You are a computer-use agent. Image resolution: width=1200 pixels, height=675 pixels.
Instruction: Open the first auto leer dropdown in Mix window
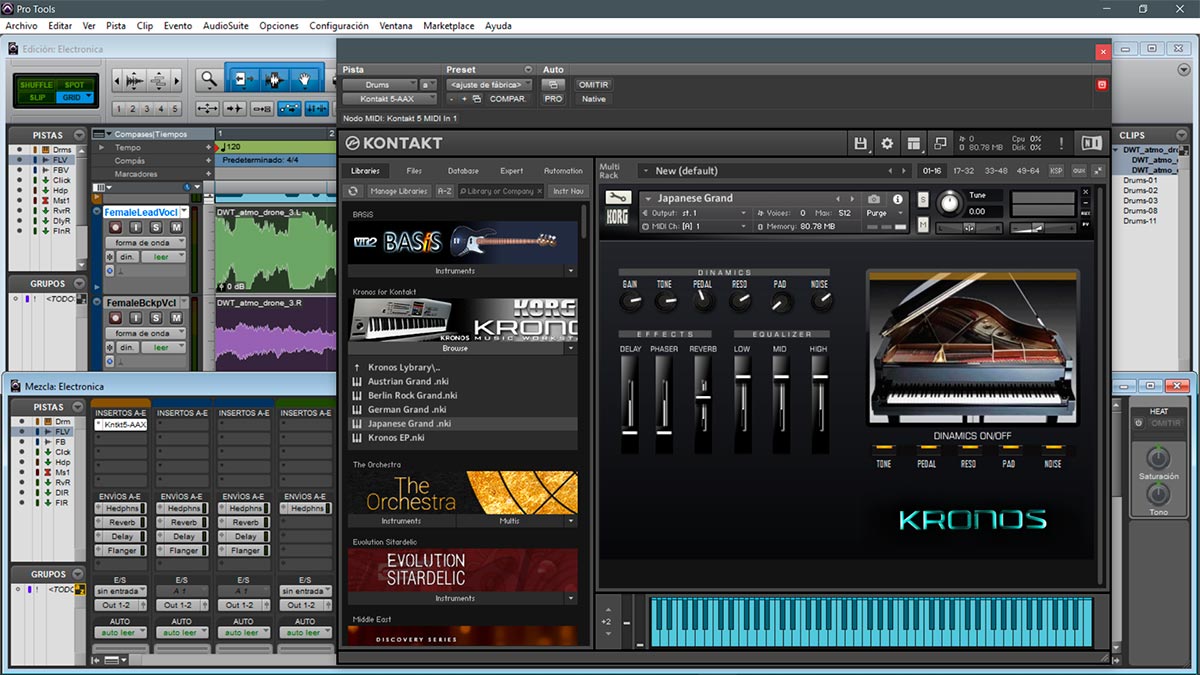[x=119, y=633]
